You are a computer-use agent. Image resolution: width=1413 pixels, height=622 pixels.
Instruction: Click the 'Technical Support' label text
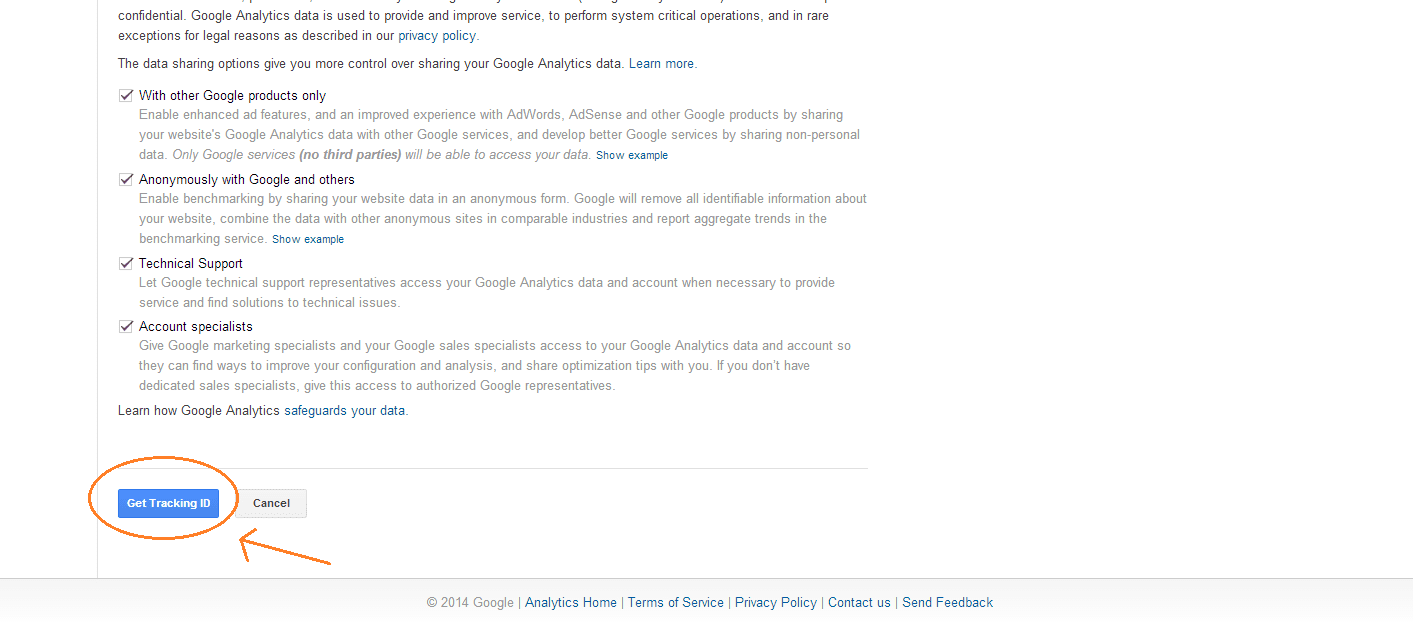tap(191, 264)
